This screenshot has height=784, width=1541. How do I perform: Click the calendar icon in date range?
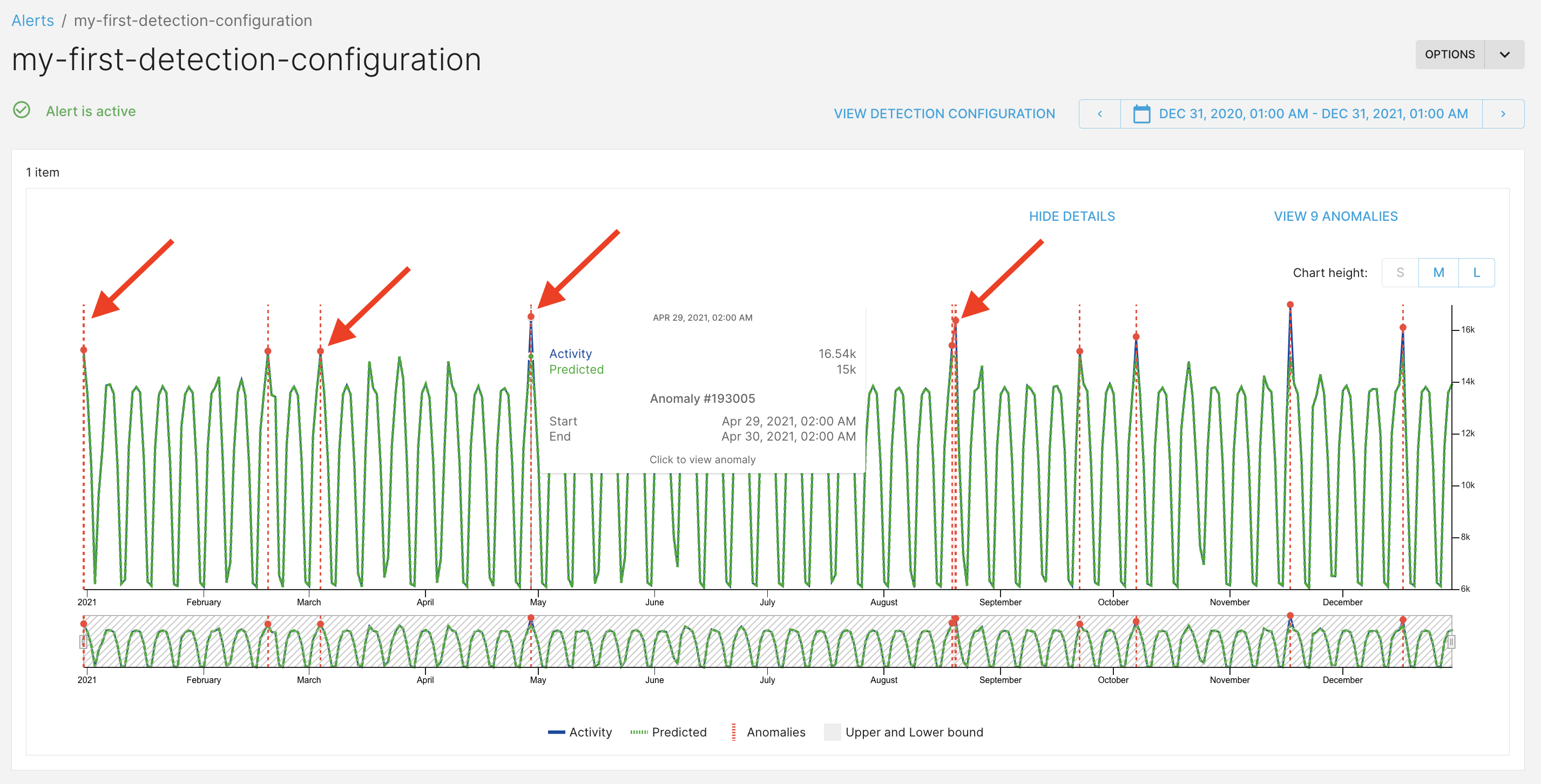click(1141, 113)
